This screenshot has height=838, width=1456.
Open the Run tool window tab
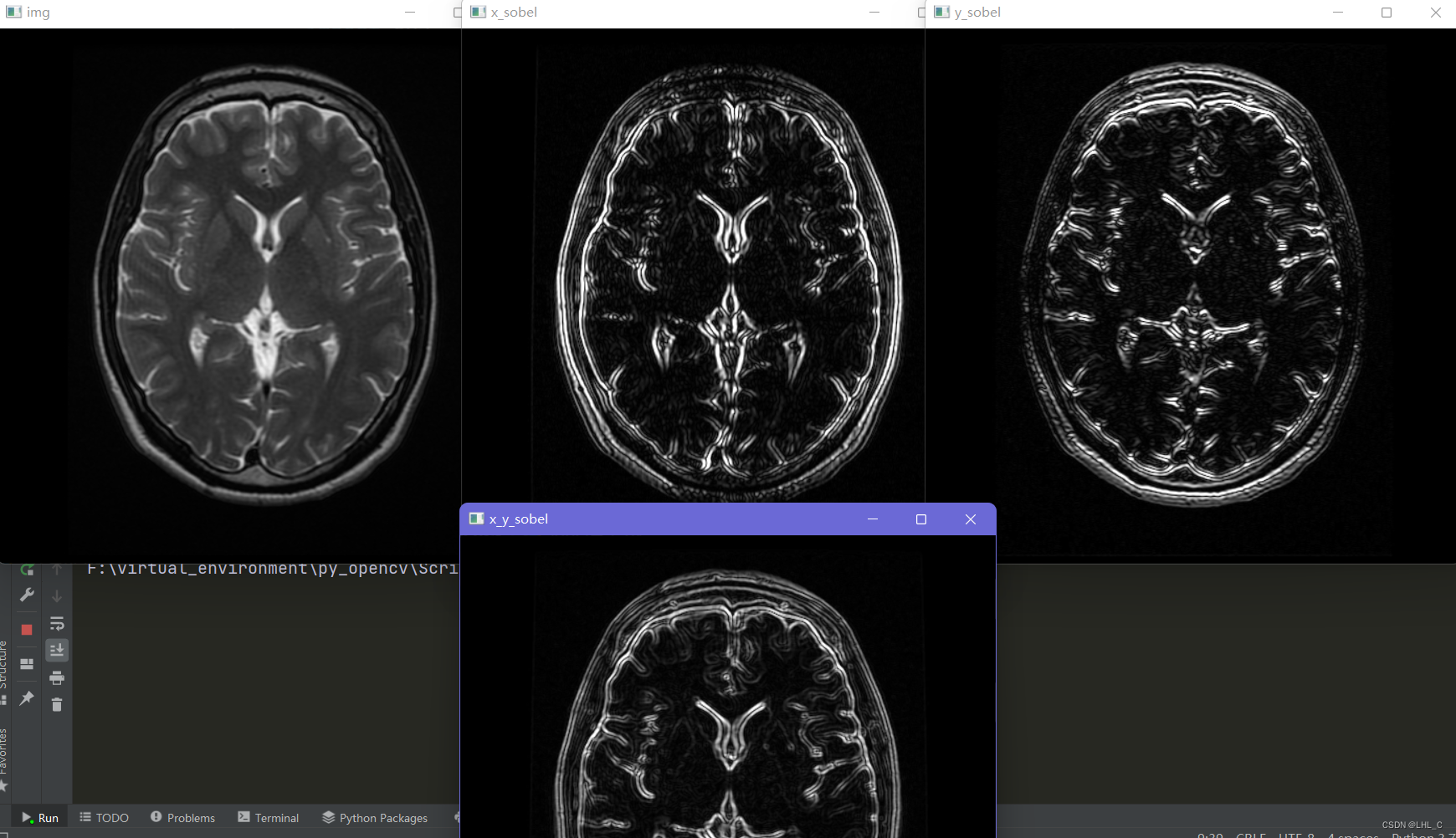tap(40, 818)
